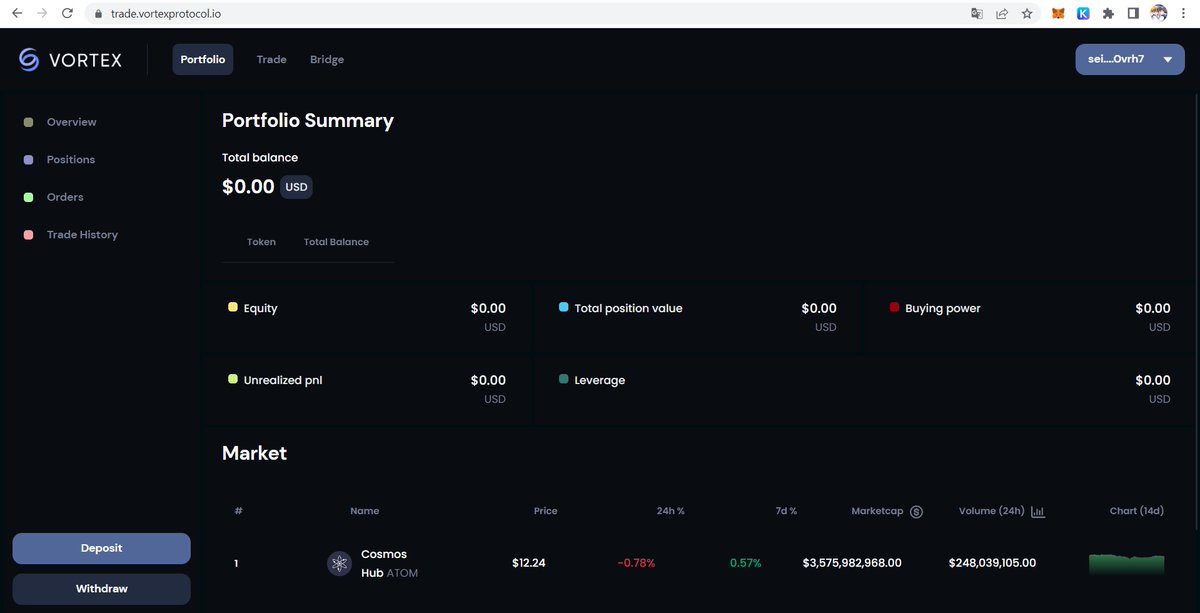The width and height of the screenshot is (1200, 613).
Task: Click the padlock site info icon
Action: point(98,14)
